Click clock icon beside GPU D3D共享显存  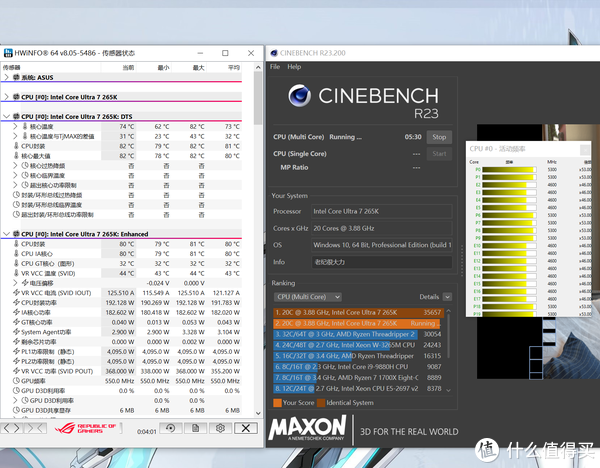coord(16,410)
